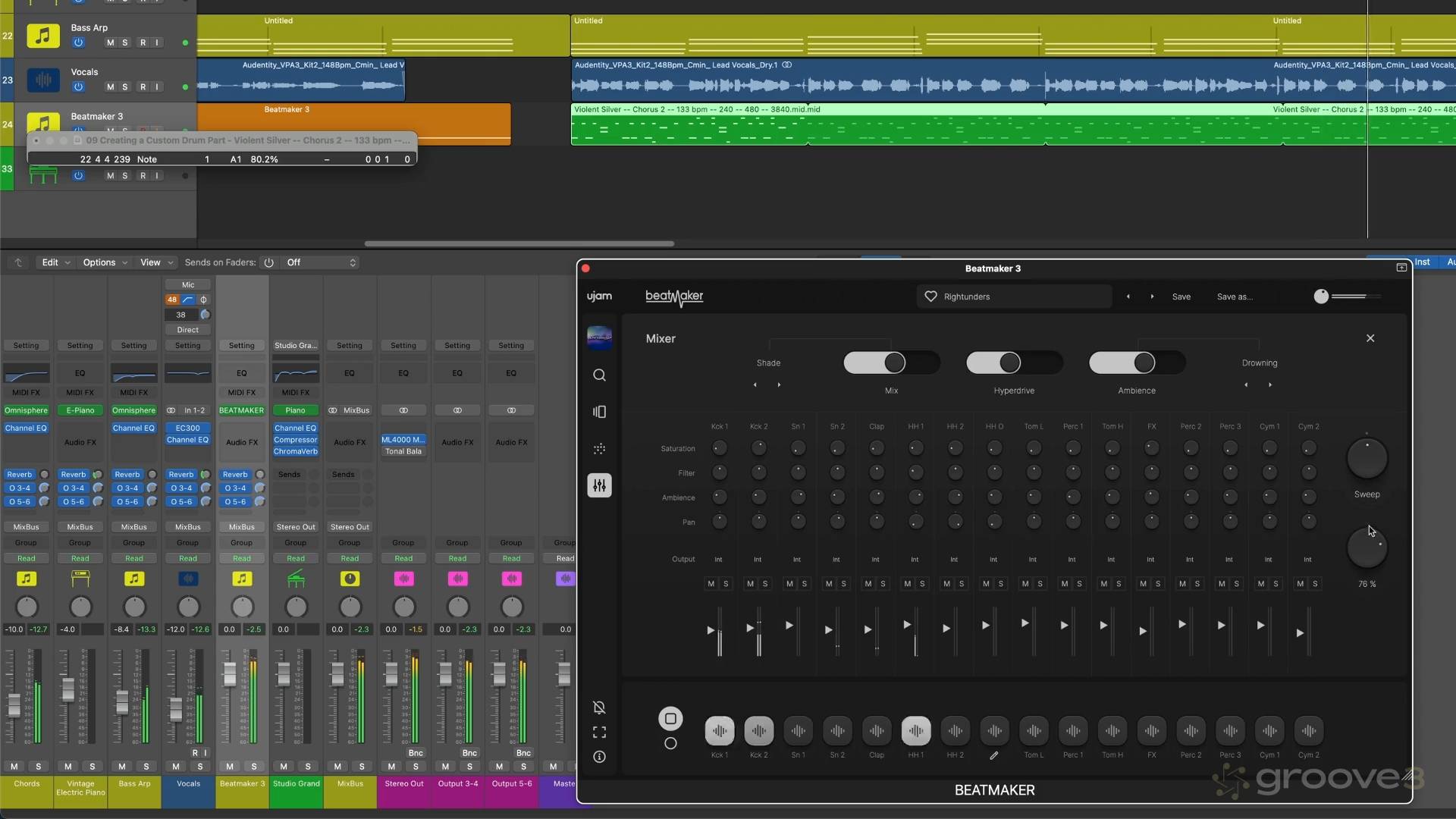Select the Mixer faders icon in Beatmaker sidebar

(x=599, y=485)
